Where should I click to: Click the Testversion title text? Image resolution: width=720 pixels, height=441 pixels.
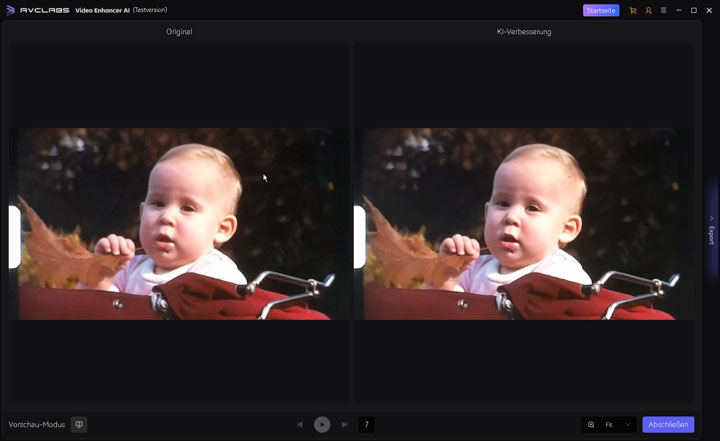tap(150, 10)
